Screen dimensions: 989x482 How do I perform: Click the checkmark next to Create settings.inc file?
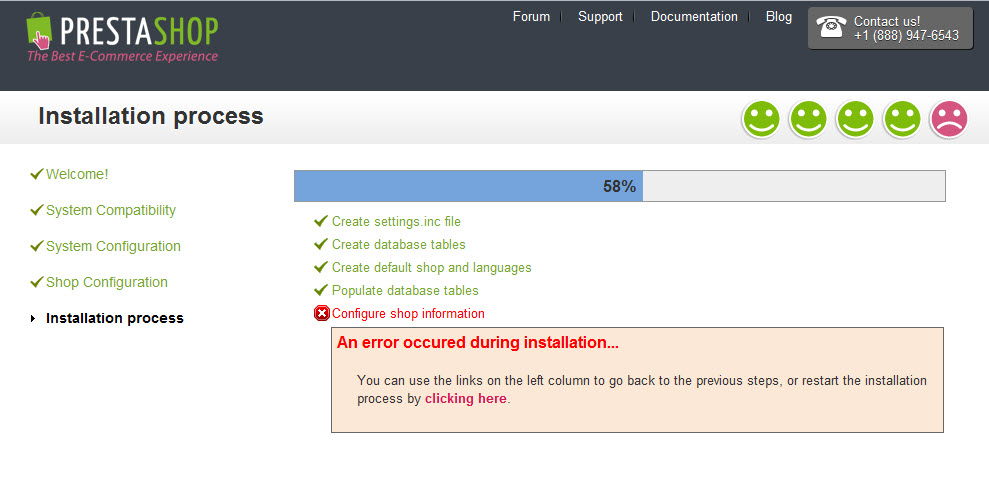[321, 221]
